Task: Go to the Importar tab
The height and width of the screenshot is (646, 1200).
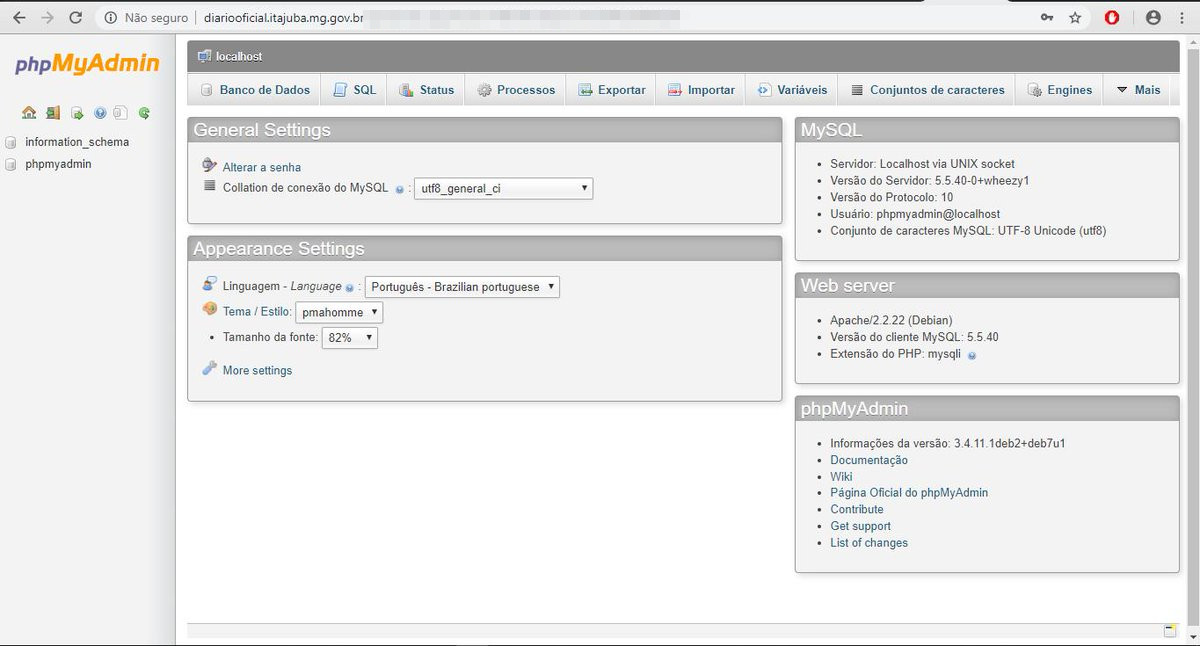Action: 701,90
